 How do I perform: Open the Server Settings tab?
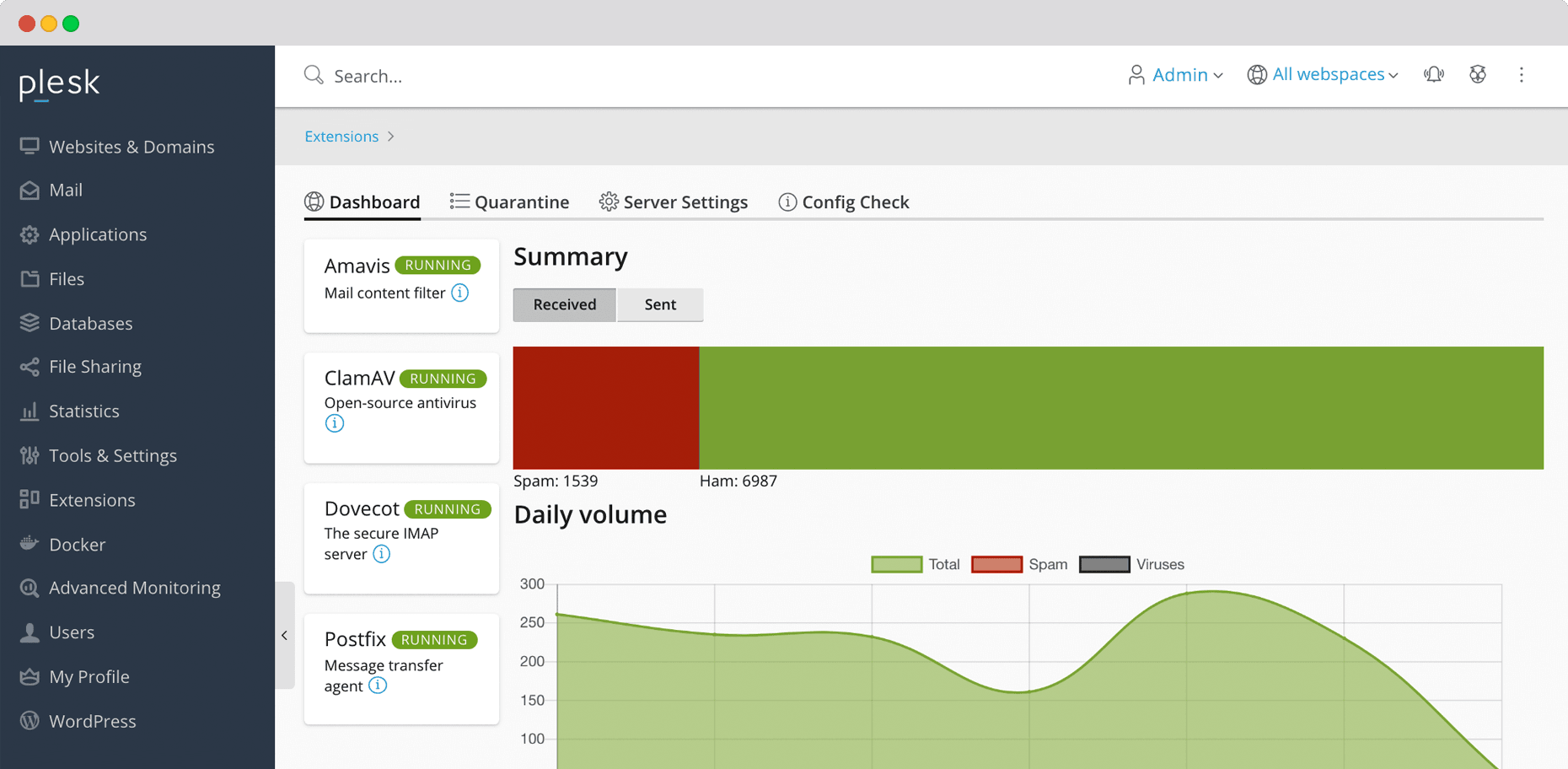click(674, 202)
